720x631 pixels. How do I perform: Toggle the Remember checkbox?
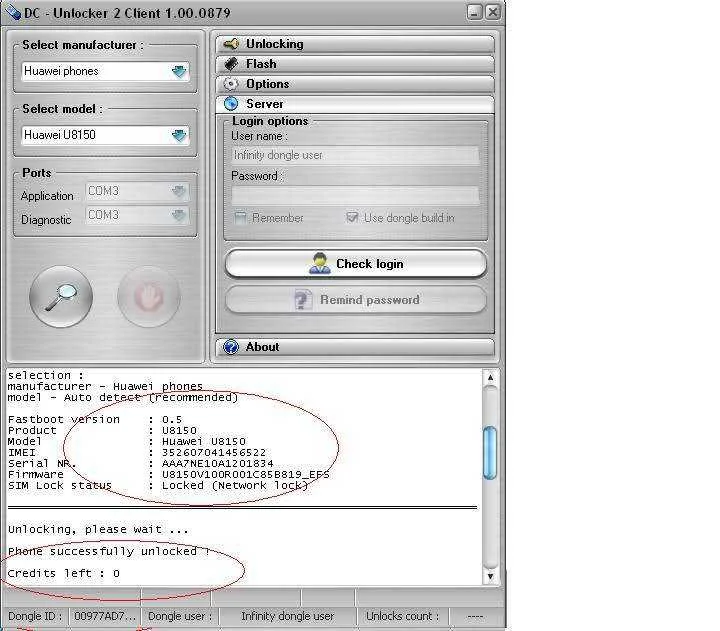click(x=240, y=218)
